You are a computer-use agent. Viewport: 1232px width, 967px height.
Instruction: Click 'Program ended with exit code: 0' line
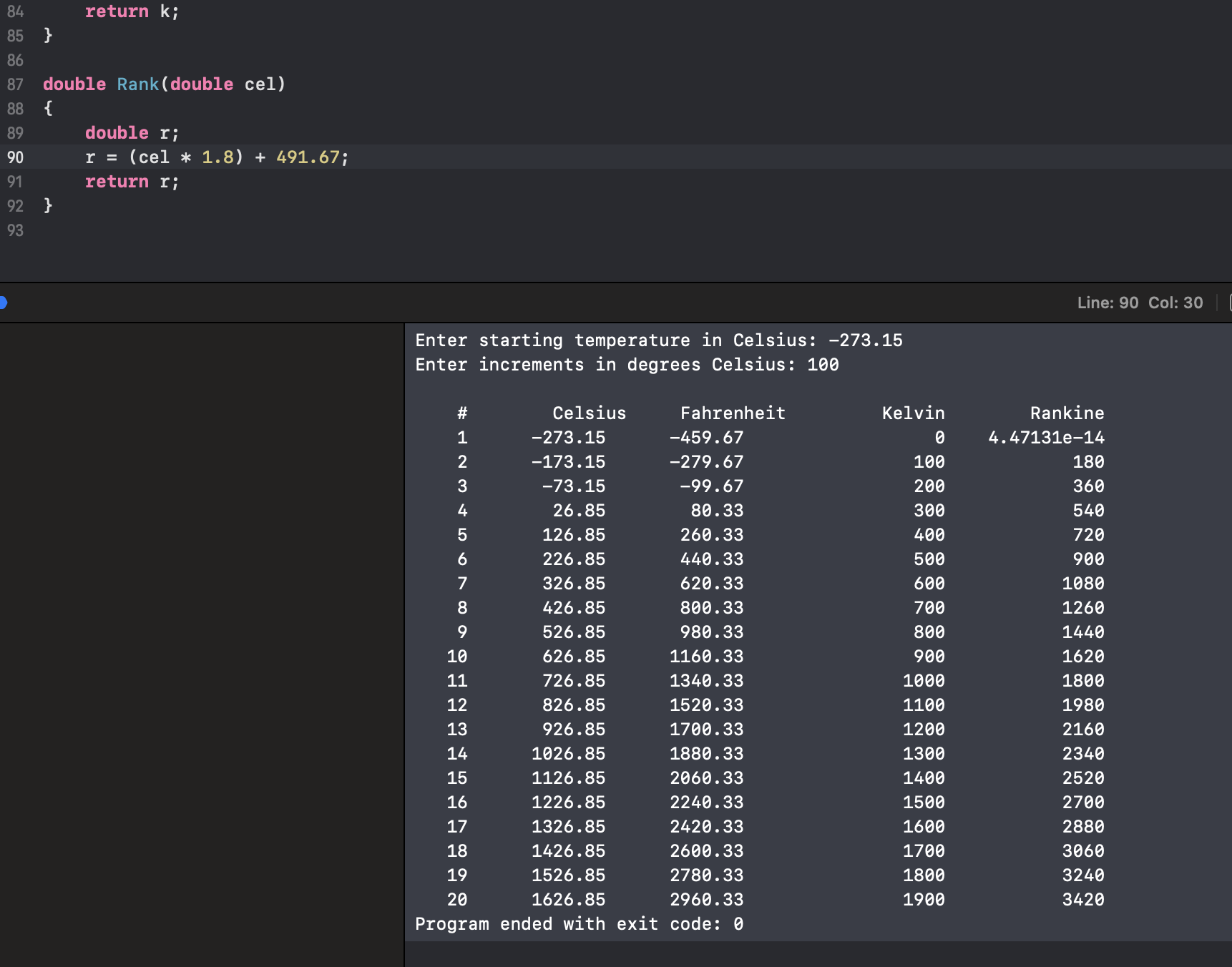[x=580, y=924]
